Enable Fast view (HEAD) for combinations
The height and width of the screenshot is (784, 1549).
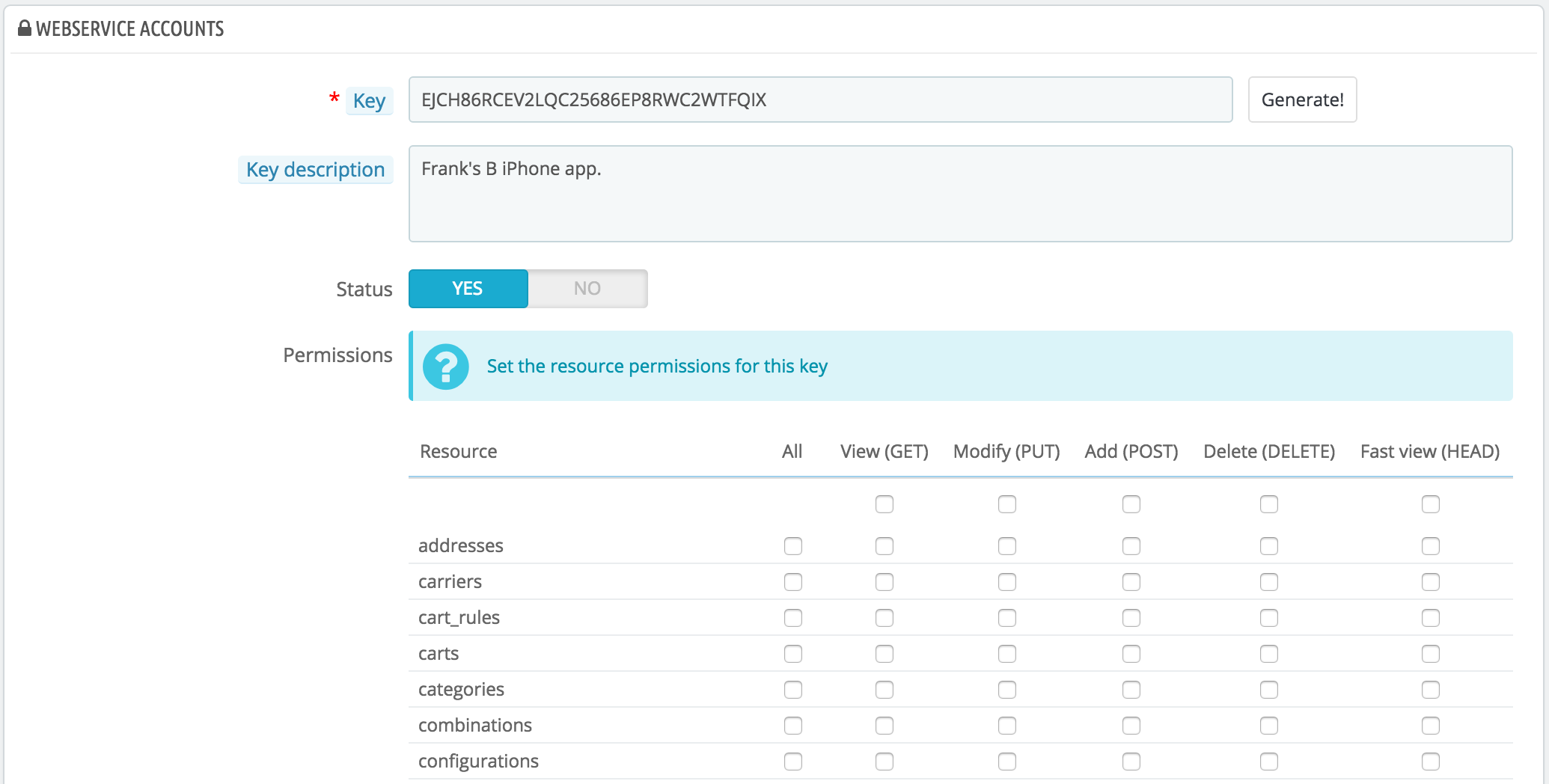(x=1431, y=726)
